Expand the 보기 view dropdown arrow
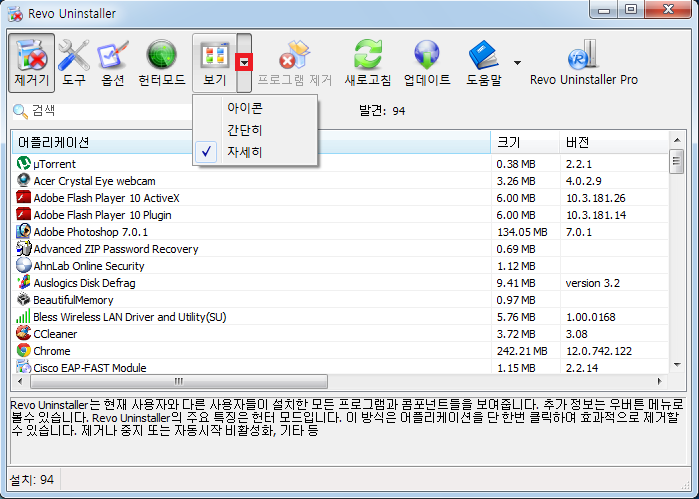699x499 pixels. [244, 62]
